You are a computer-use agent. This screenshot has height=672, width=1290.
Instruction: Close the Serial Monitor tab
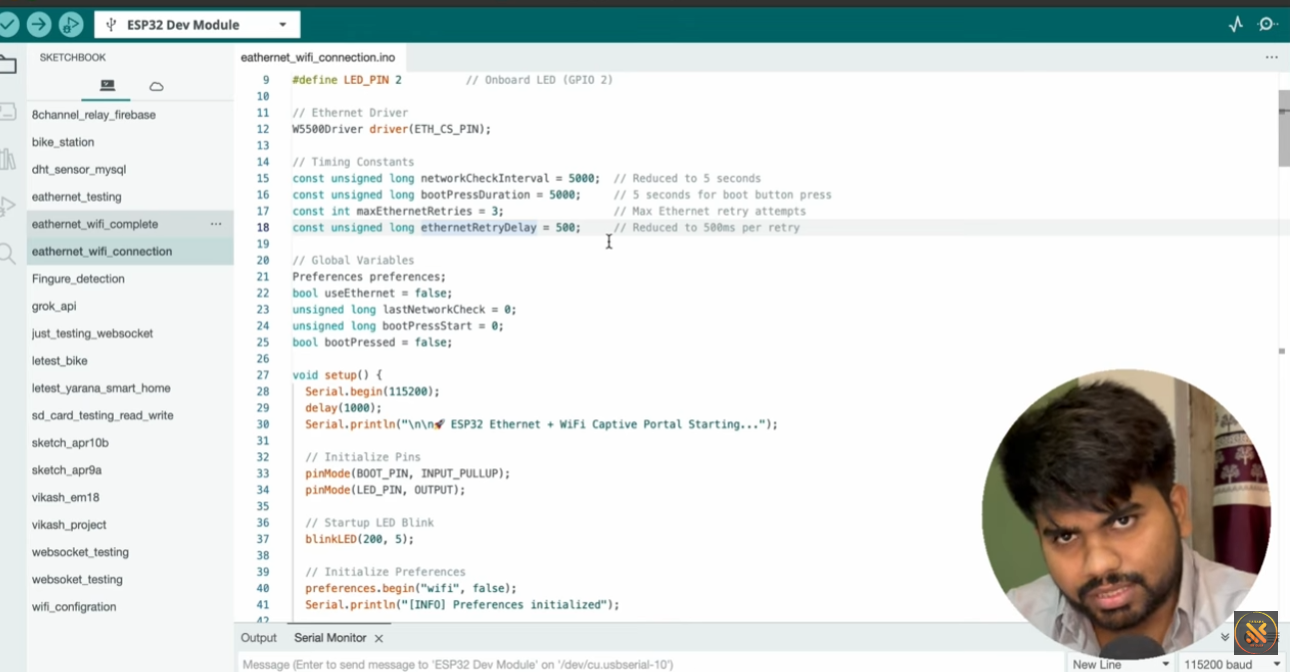click(379, 638)
